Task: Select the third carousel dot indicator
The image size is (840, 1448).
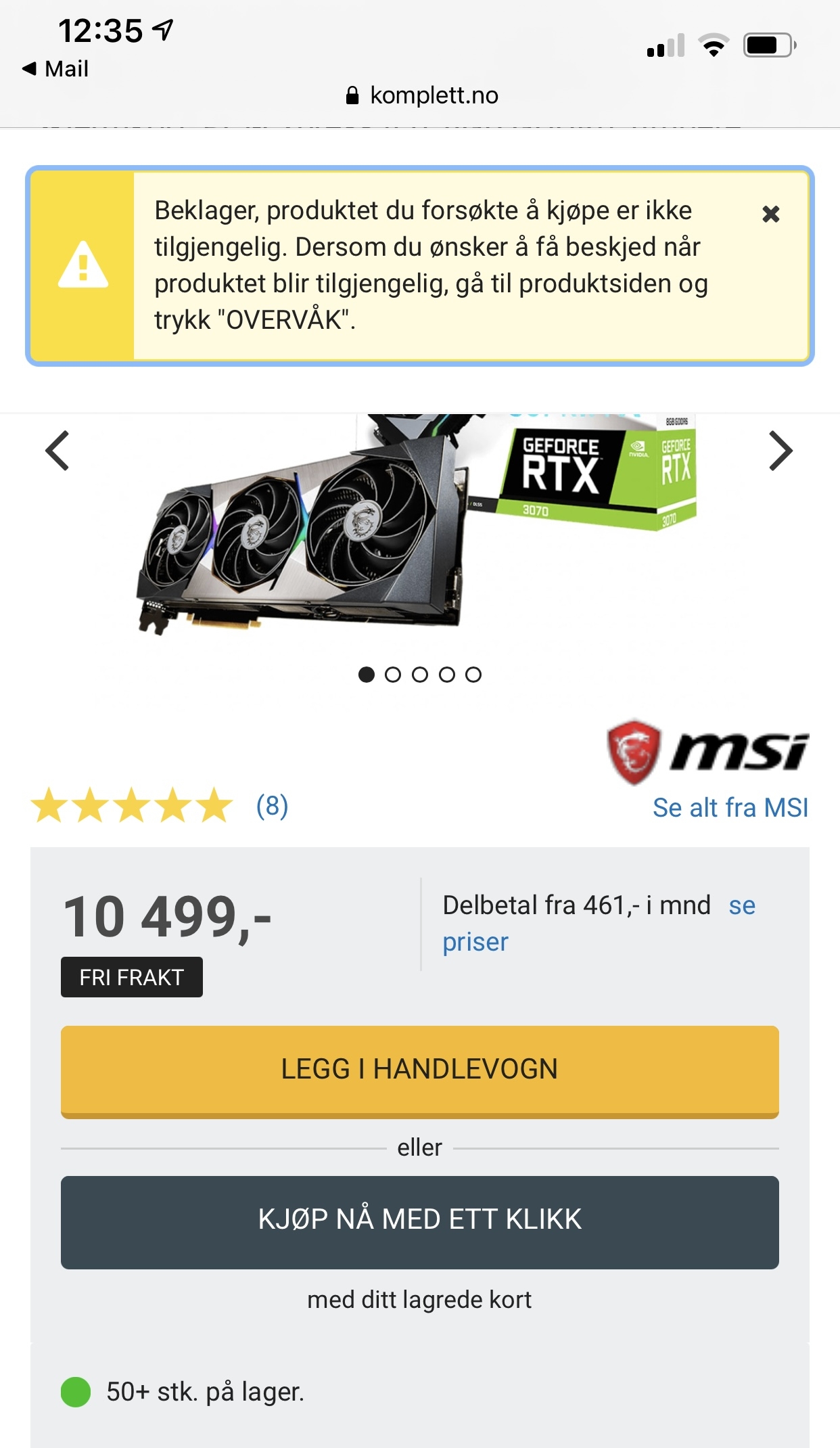Action: coord(420,675)
